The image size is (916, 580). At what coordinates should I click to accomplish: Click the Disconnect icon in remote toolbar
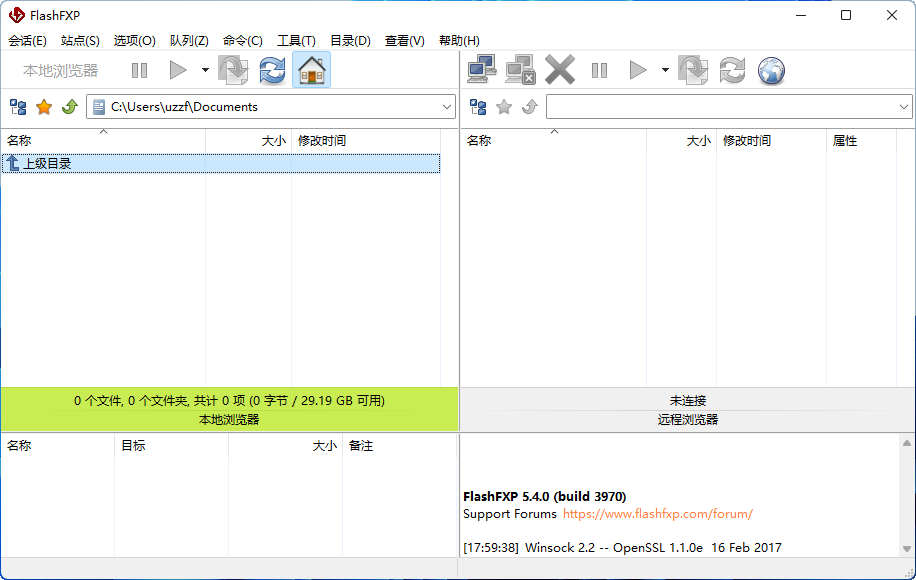pyautogui.click(x=521, y=70)
